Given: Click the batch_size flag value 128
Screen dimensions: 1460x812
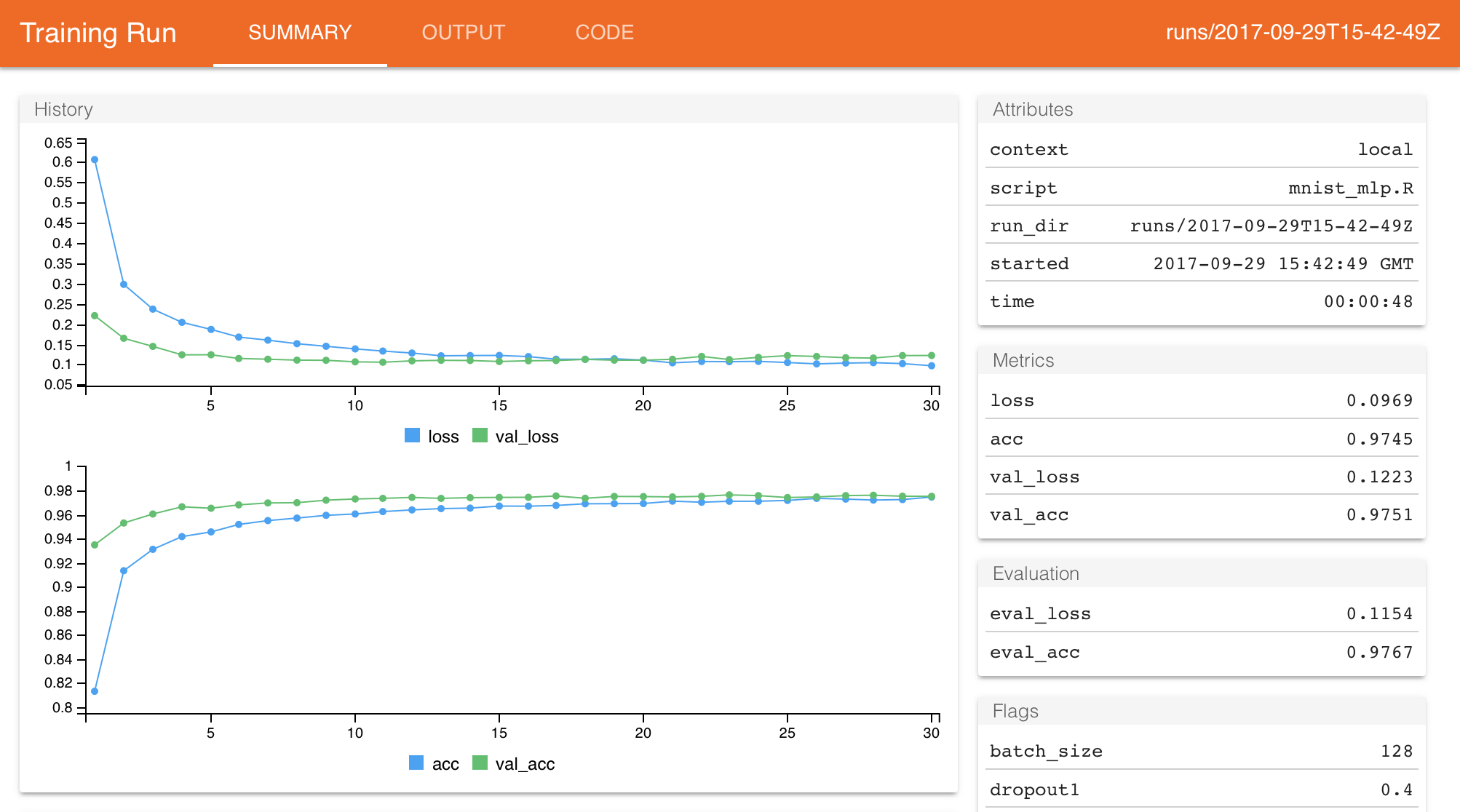Looking at the screenshot, I should (x=1397, y=752).
